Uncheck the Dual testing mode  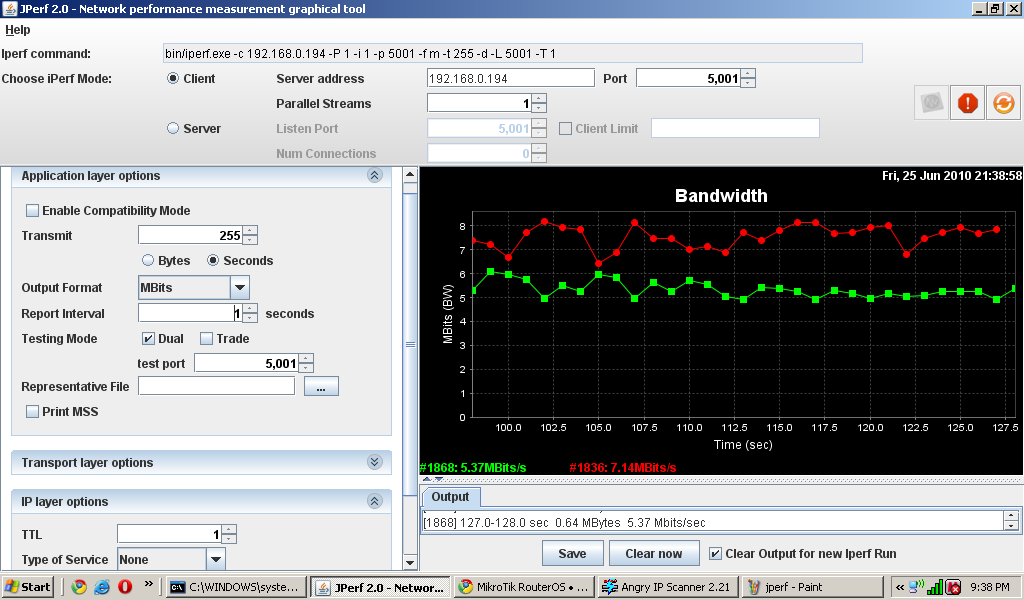click(x=148, y=338)
